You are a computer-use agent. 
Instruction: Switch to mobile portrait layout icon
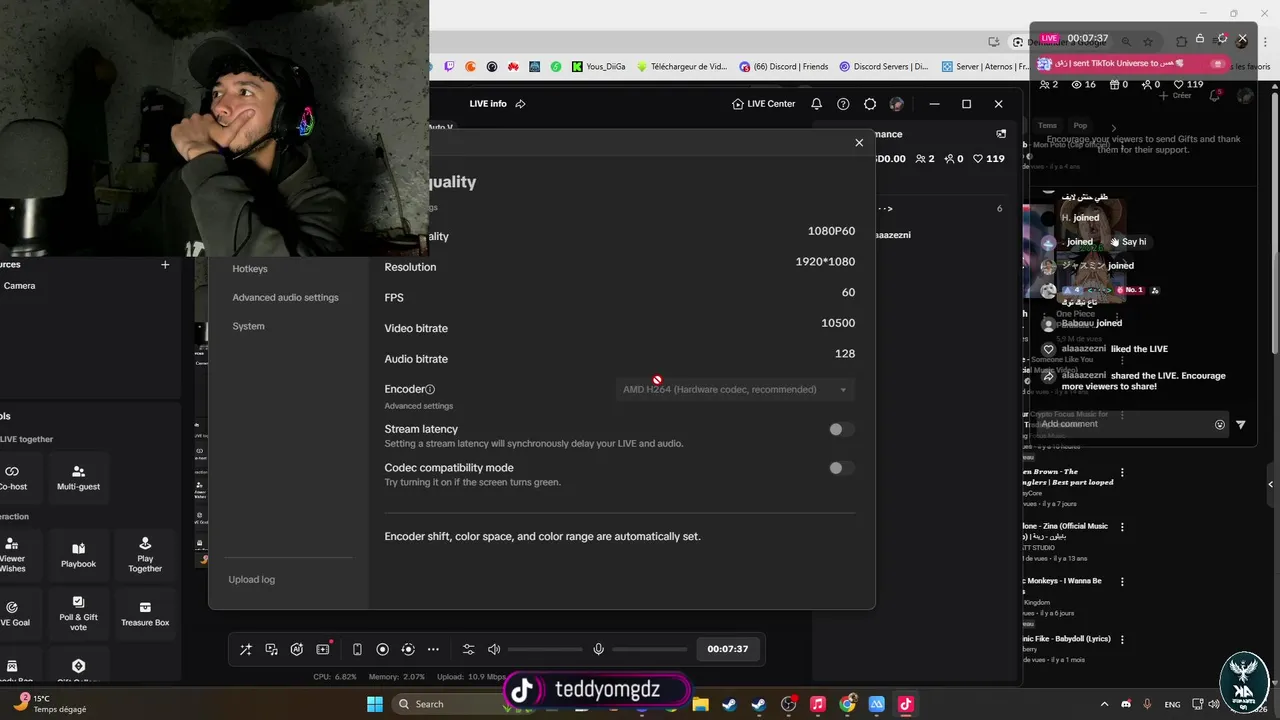click(357, 649)
